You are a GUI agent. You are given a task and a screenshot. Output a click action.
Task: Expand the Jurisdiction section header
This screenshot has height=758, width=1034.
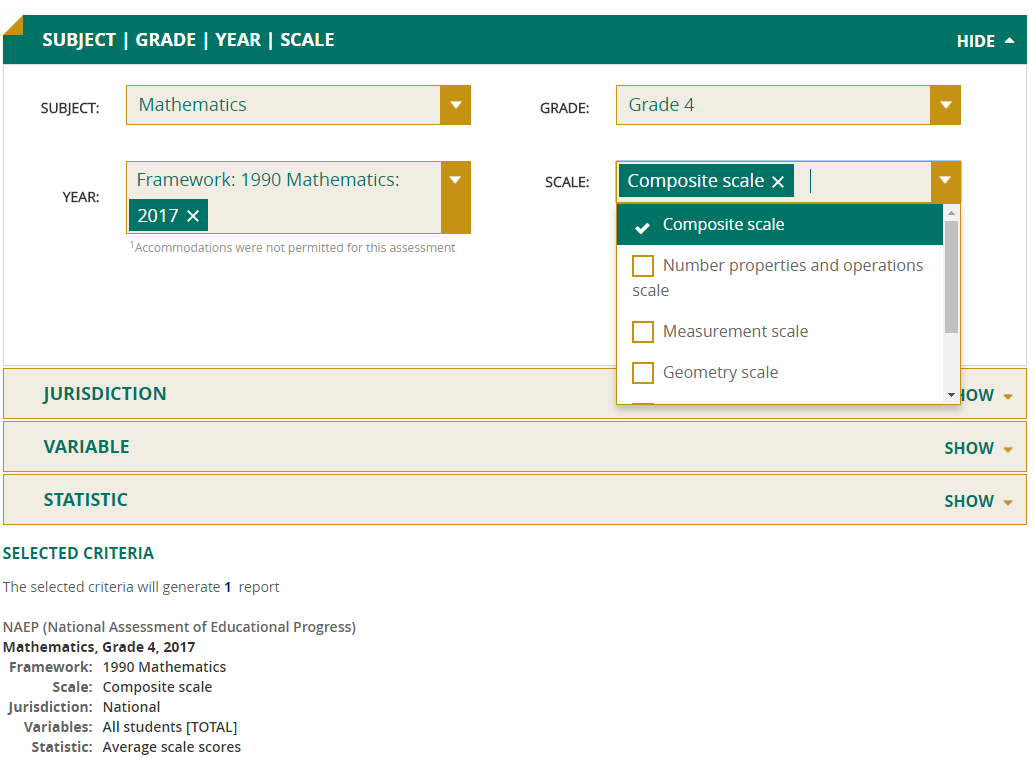pos(105,394)
